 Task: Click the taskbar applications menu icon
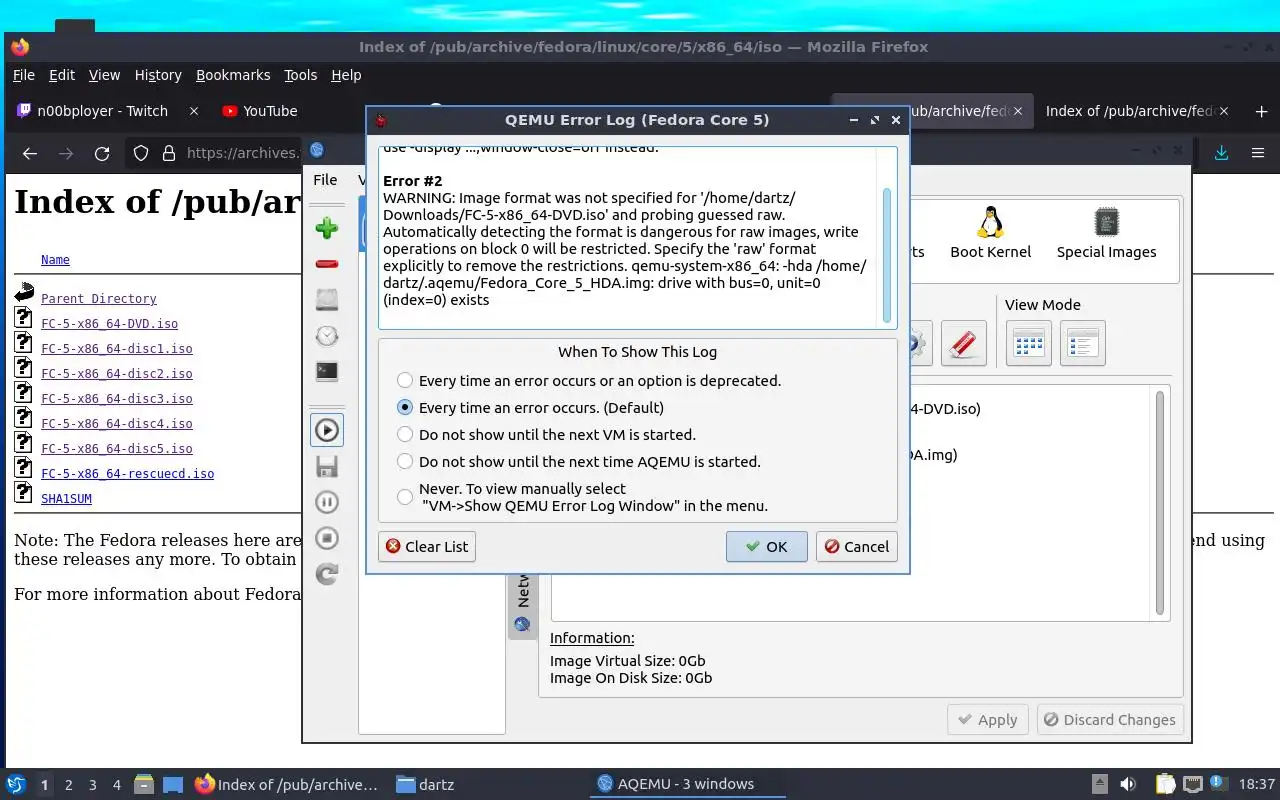click(x=15, y=784)
